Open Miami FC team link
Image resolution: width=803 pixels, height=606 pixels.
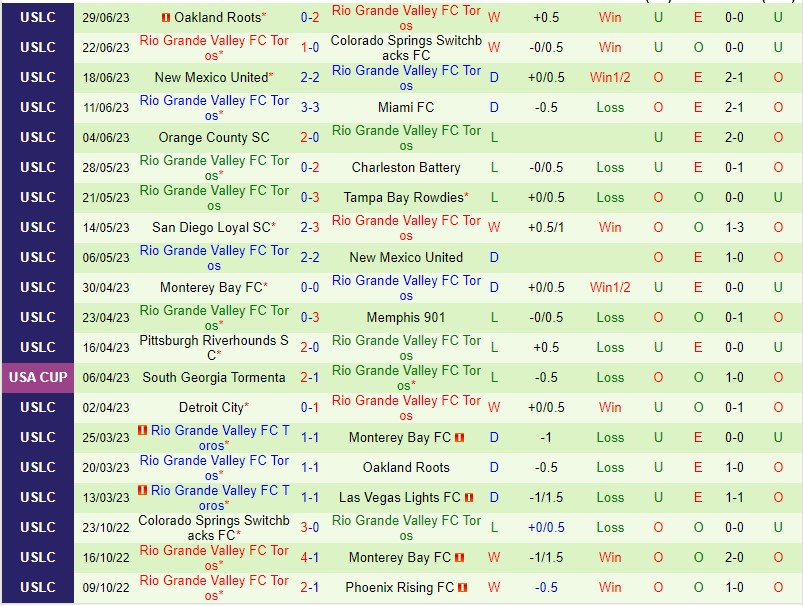click(406, 108)
